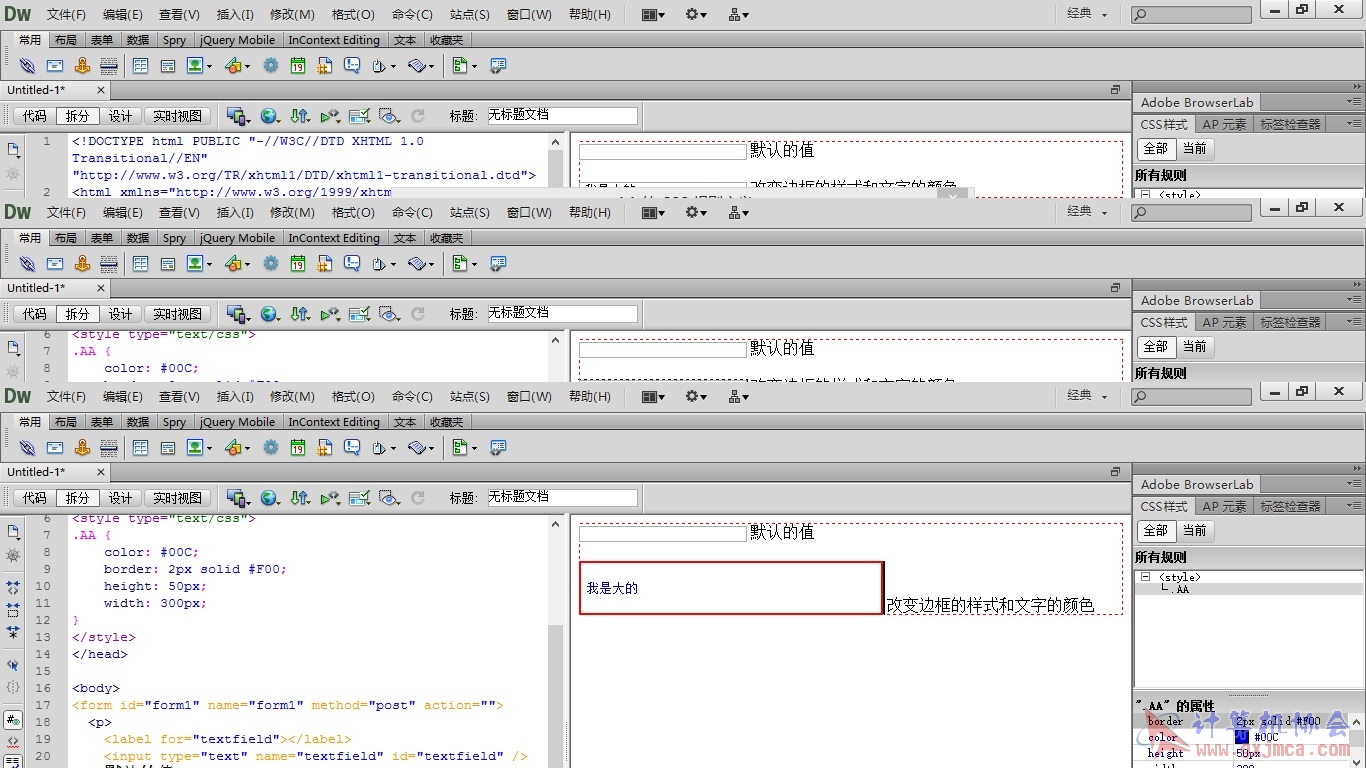Insert Named Anchor from bottom window's insert bar
Screen dimensions: 1366x768
coord(82,448)
